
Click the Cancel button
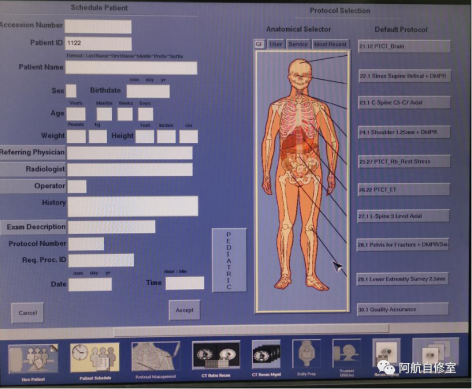(x=28, y=313)
